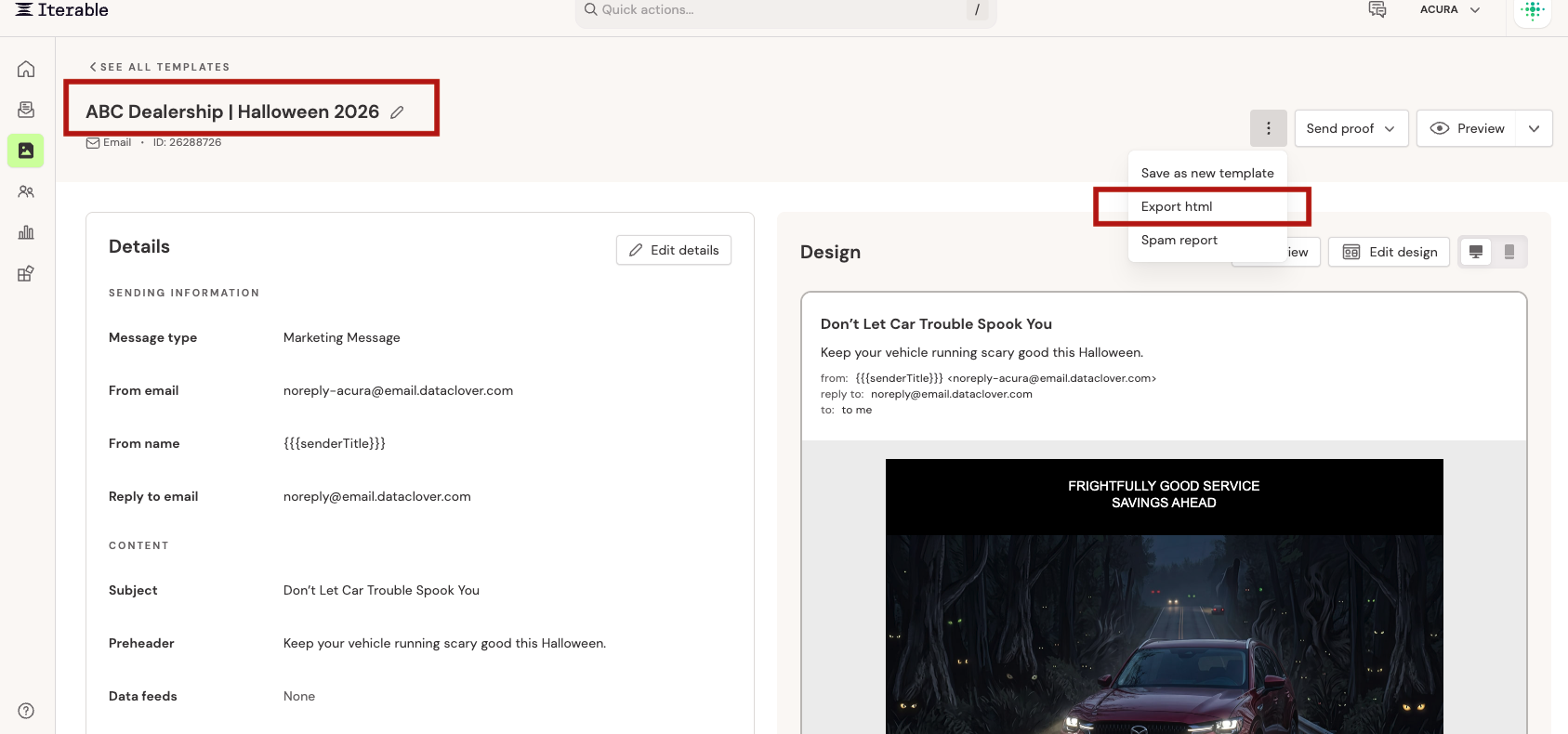The image size is (1568, 734).
Task: Open the Send proof dropdown
Action: (x=1351, y=128)
